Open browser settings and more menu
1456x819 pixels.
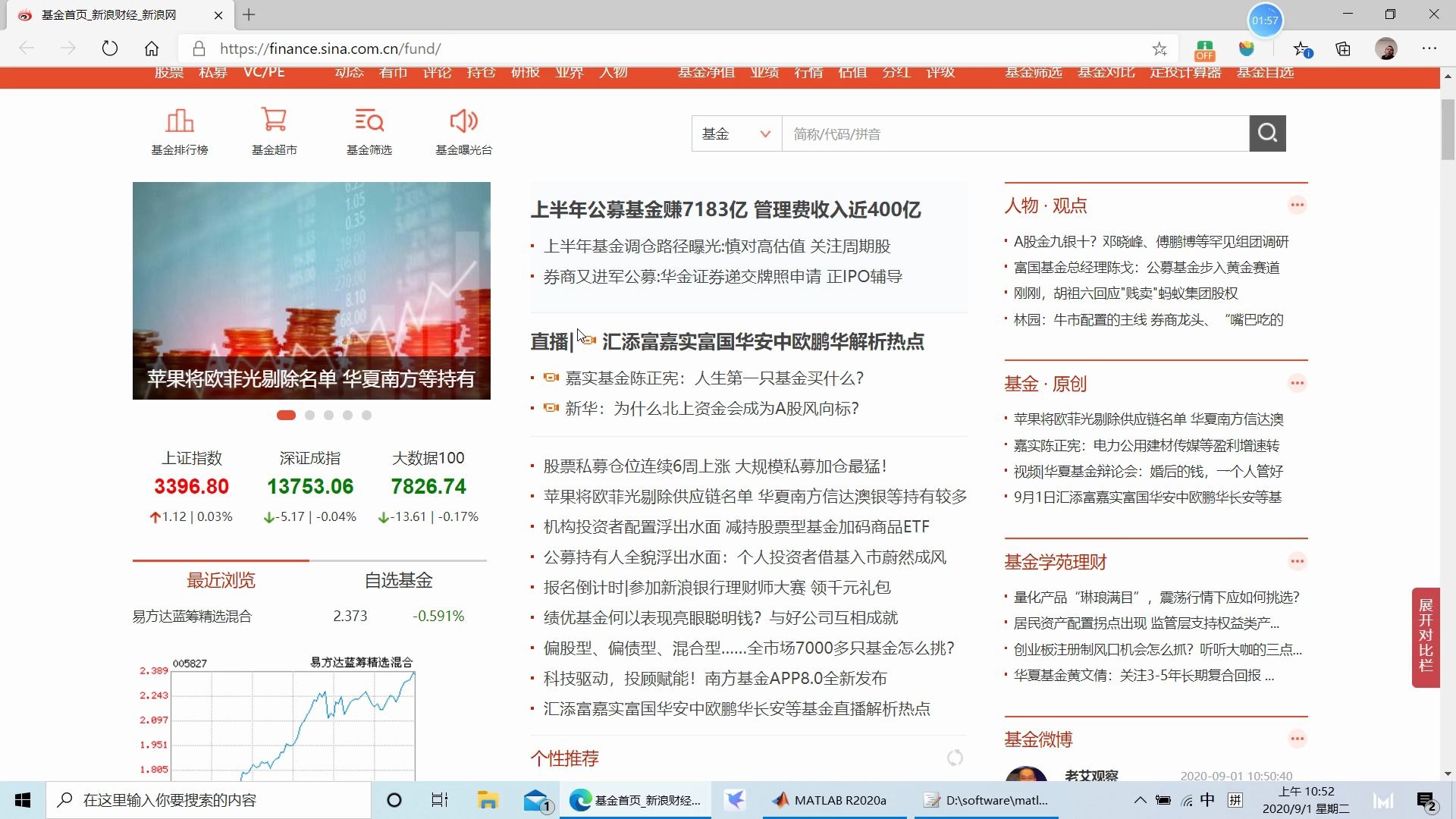pyautogui.click(x=1429, y=49)
